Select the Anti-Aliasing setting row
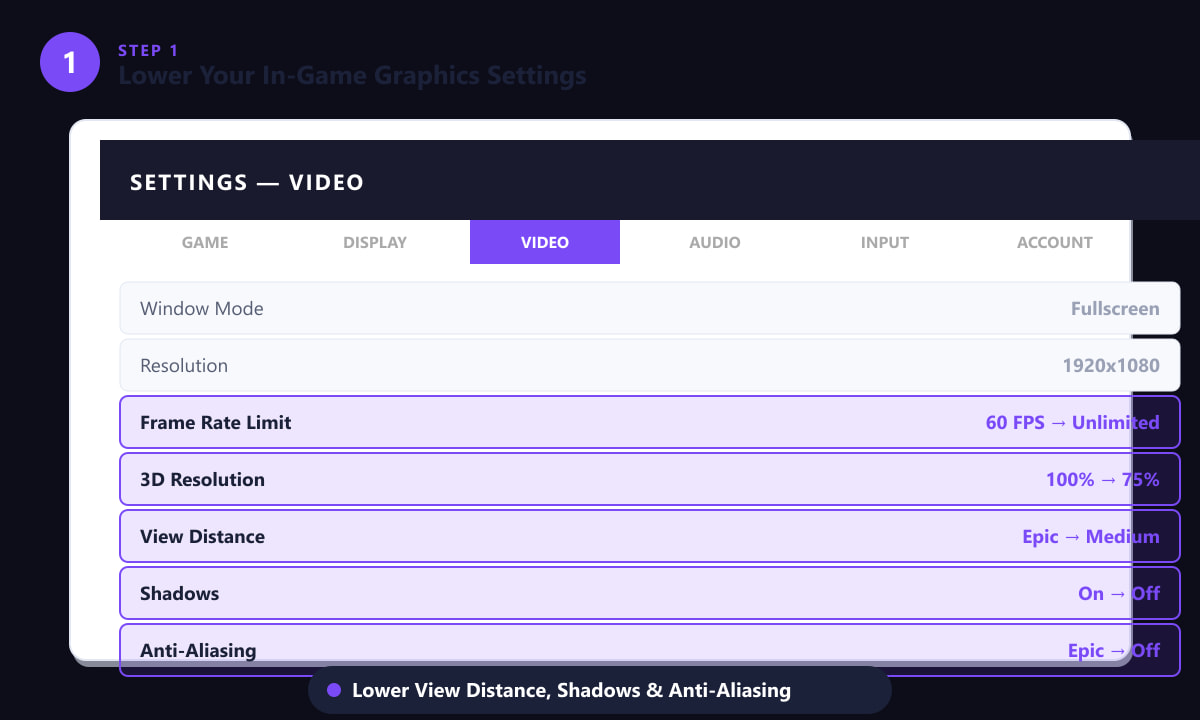The height and width of the screenshot is (720, 1200). [650, 650]
